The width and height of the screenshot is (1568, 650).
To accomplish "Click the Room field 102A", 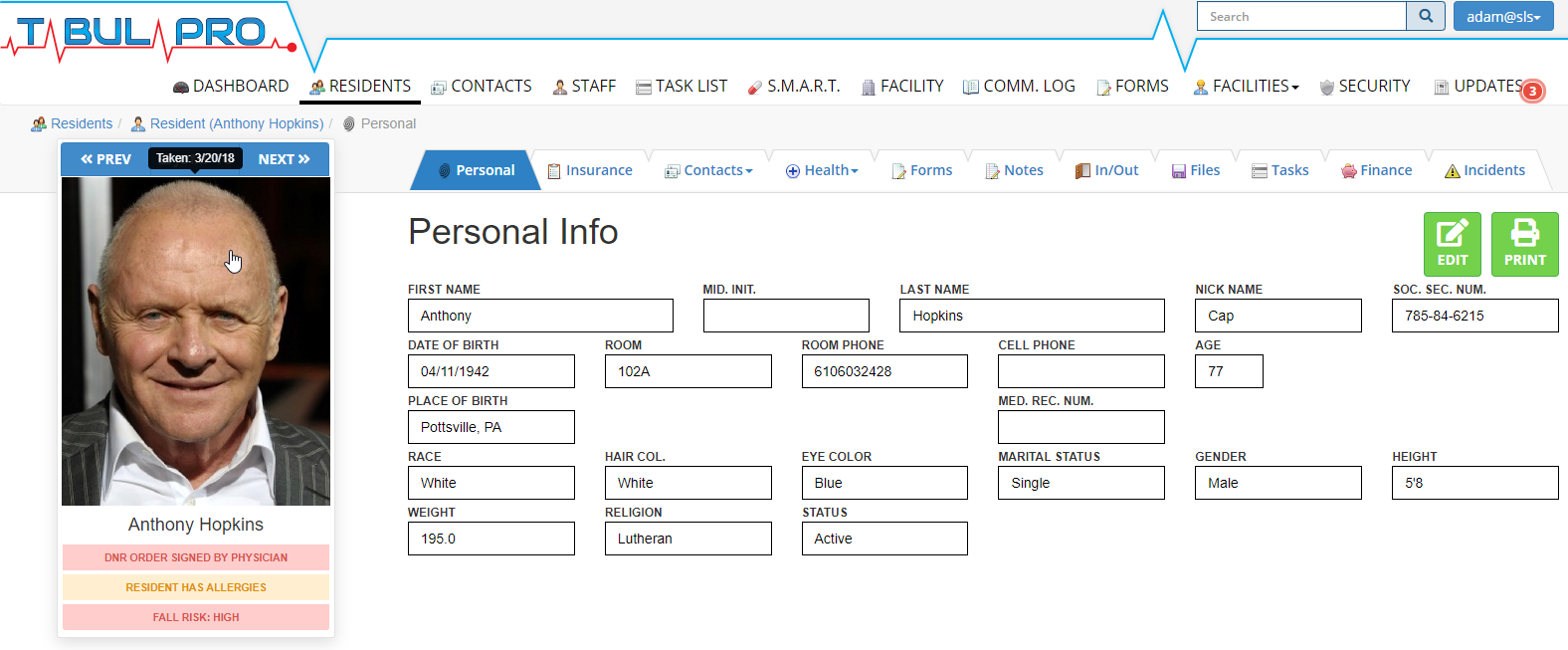I will pyautogui.click(x=688, y=371).
